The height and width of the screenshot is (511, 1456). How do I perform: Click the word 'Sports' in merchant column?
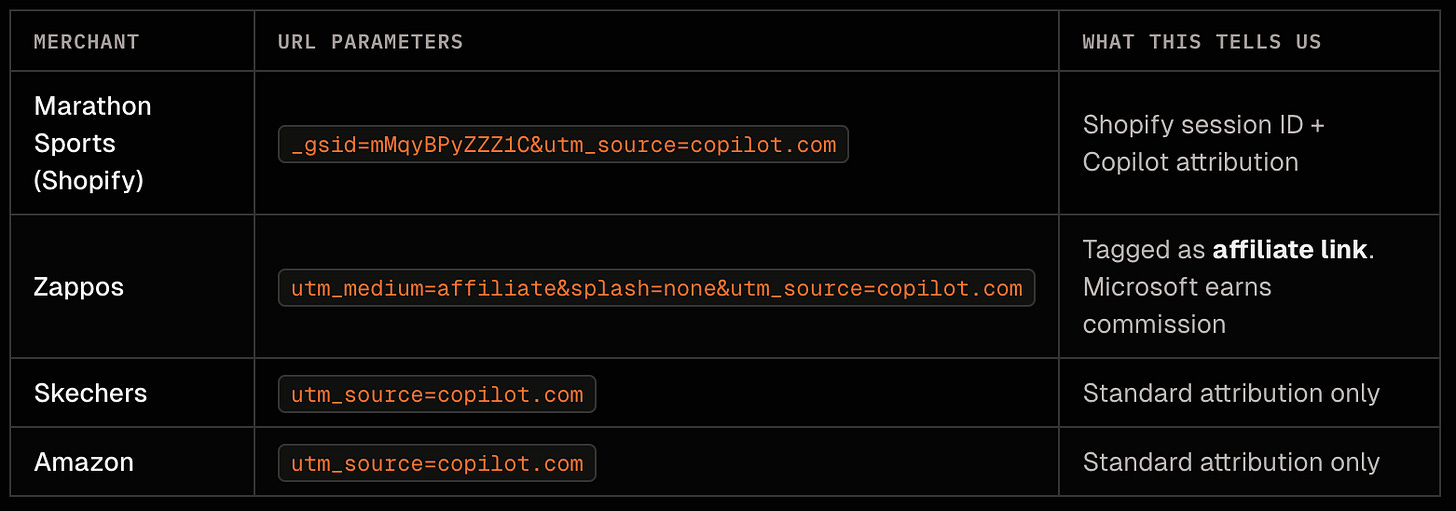point(75,143)
